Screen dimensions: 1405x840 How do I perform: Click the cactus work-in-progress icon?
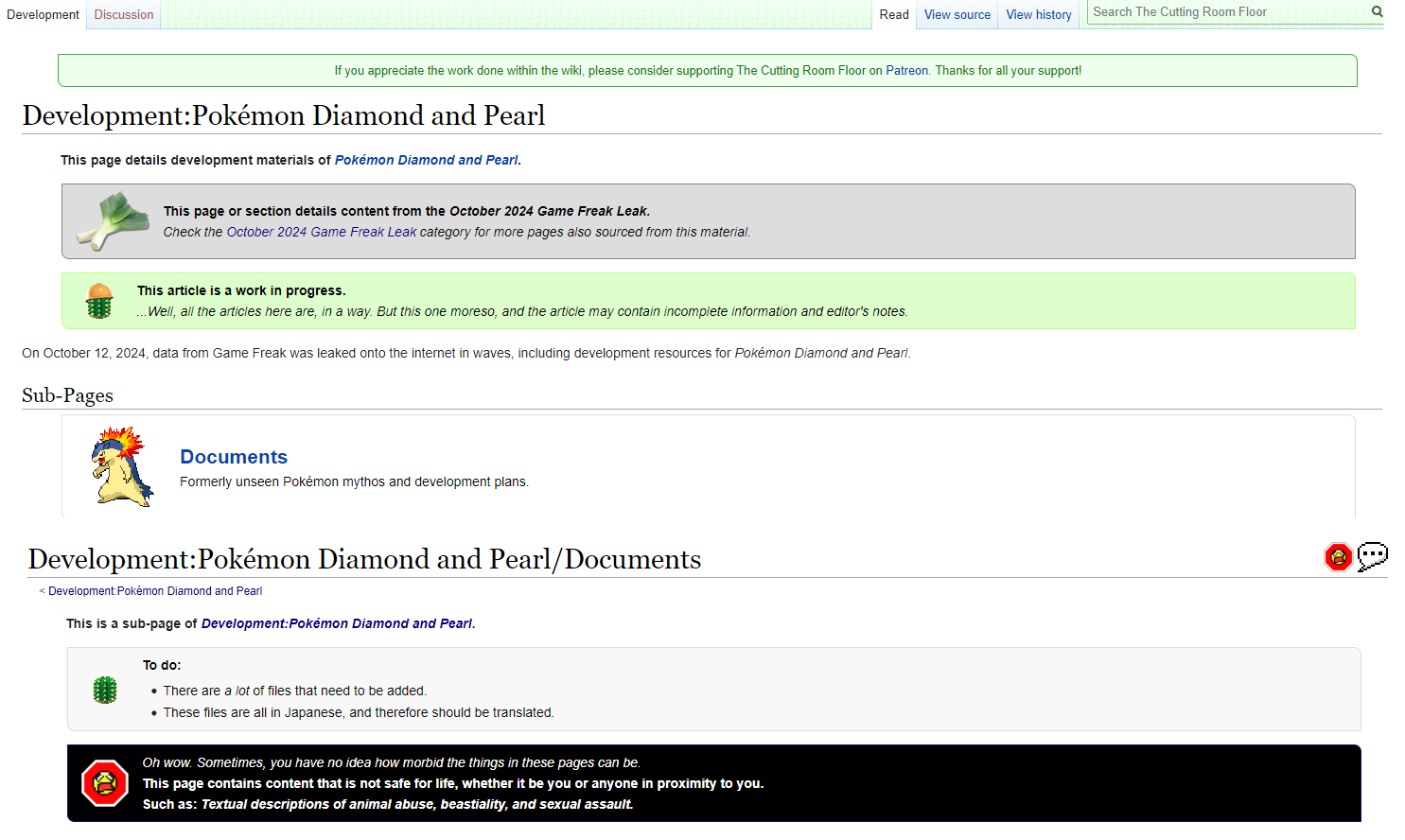coord(99,301)
